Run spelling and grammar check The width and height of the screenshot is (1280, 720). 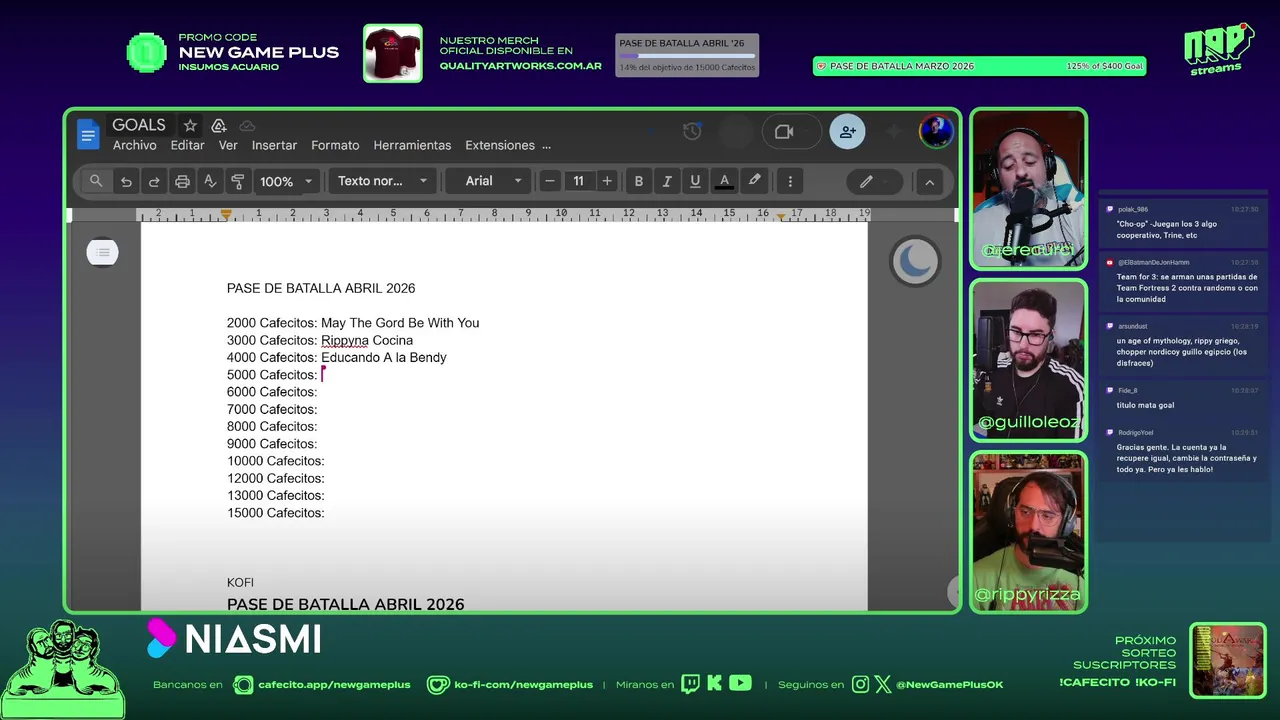(210, 181)
